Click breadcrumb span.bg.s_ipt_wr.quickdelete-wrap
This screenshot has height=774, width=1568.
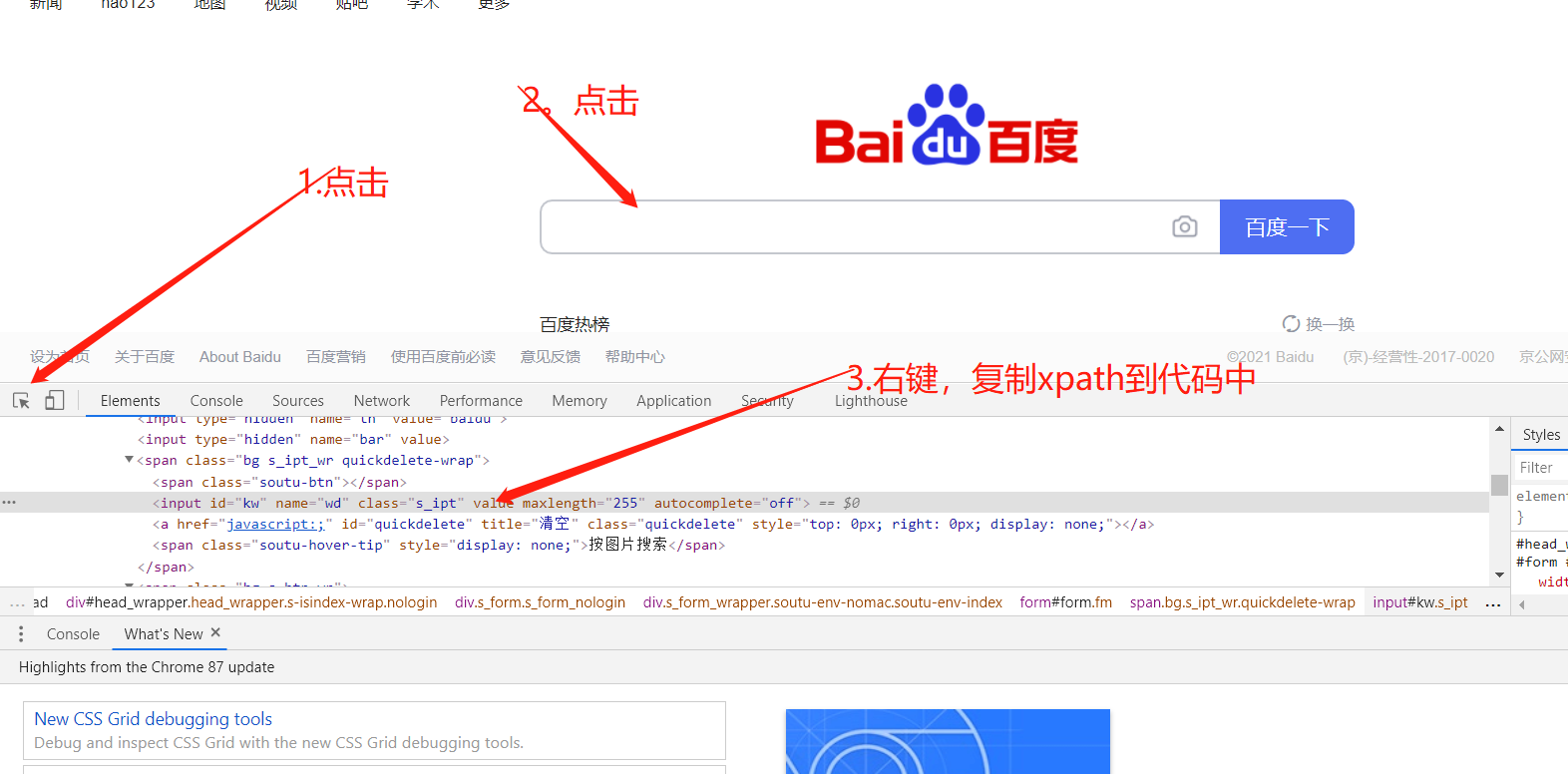(1242, 602)
